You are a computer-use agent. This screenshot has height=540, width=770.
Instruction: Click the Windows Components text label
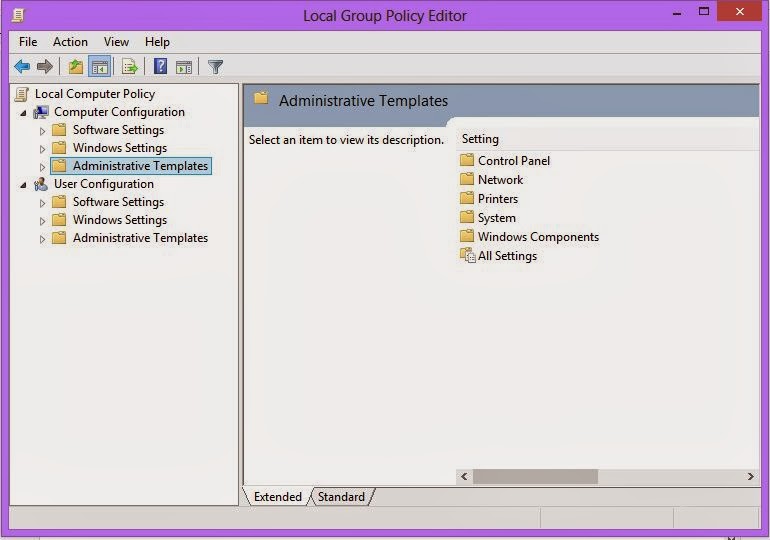[538, 237]
